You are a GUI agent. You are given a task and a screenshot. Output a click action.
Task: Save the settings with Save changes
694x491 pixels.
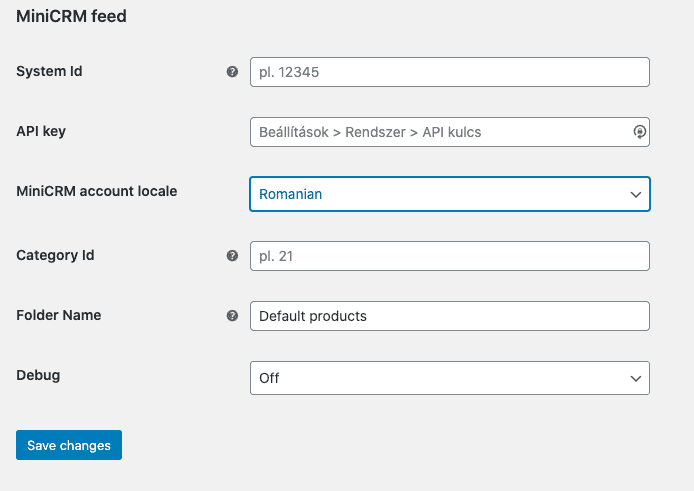coord(69,445)
